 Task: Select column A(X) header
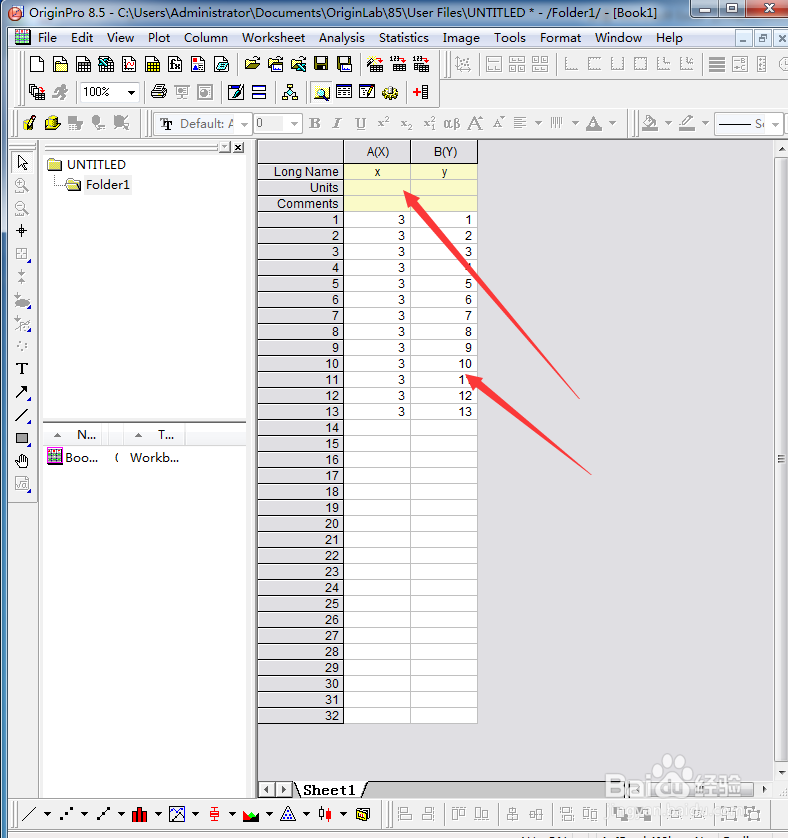point(377,152)
